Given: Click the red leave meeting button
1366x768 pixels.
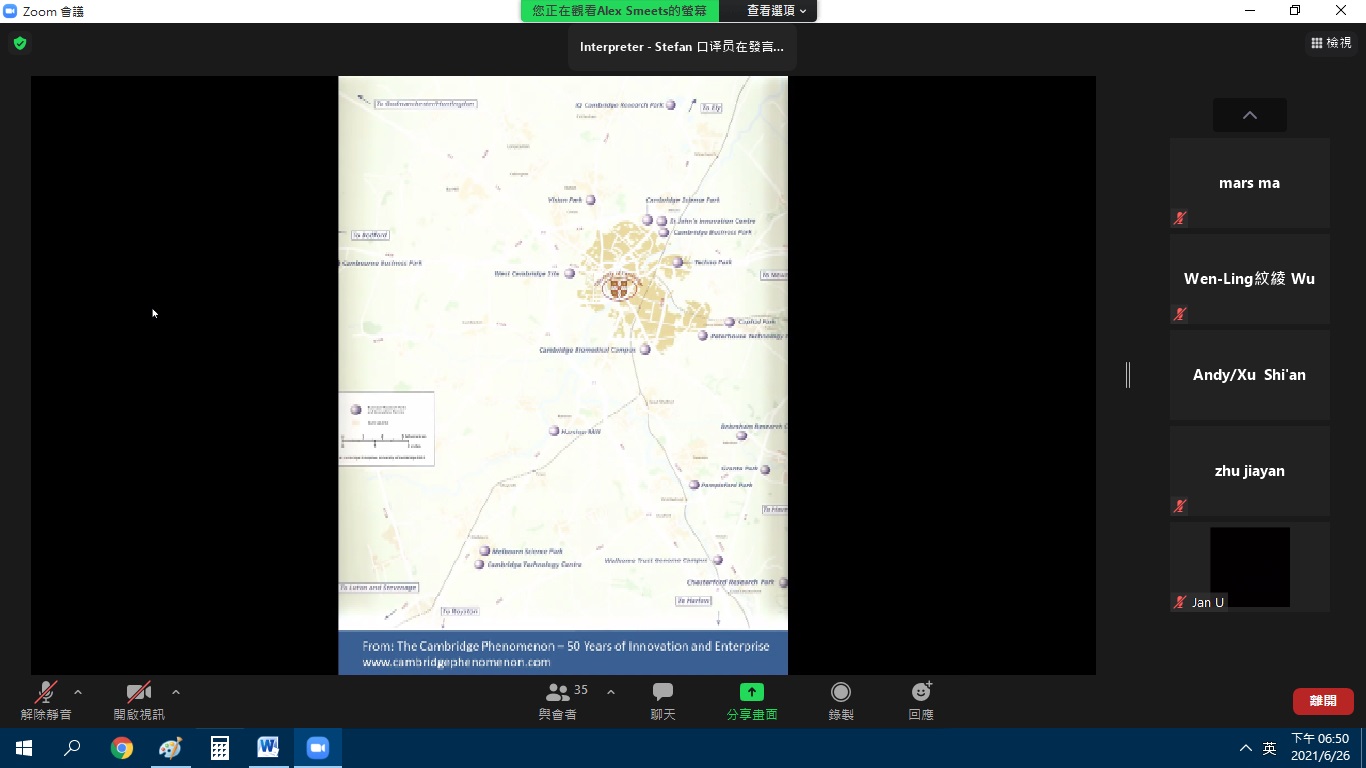Looking at the screenshot, I should [x=1322, y=701].
